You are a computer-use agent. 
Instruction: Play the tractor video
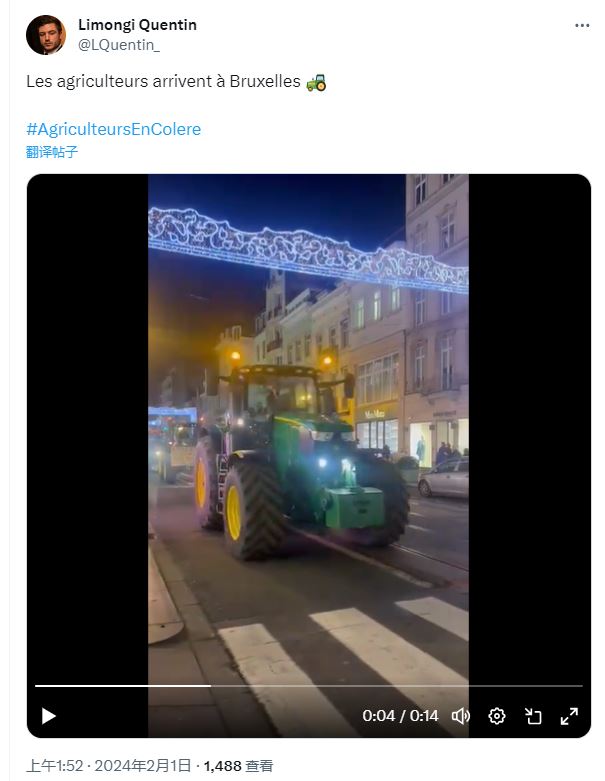48,716
